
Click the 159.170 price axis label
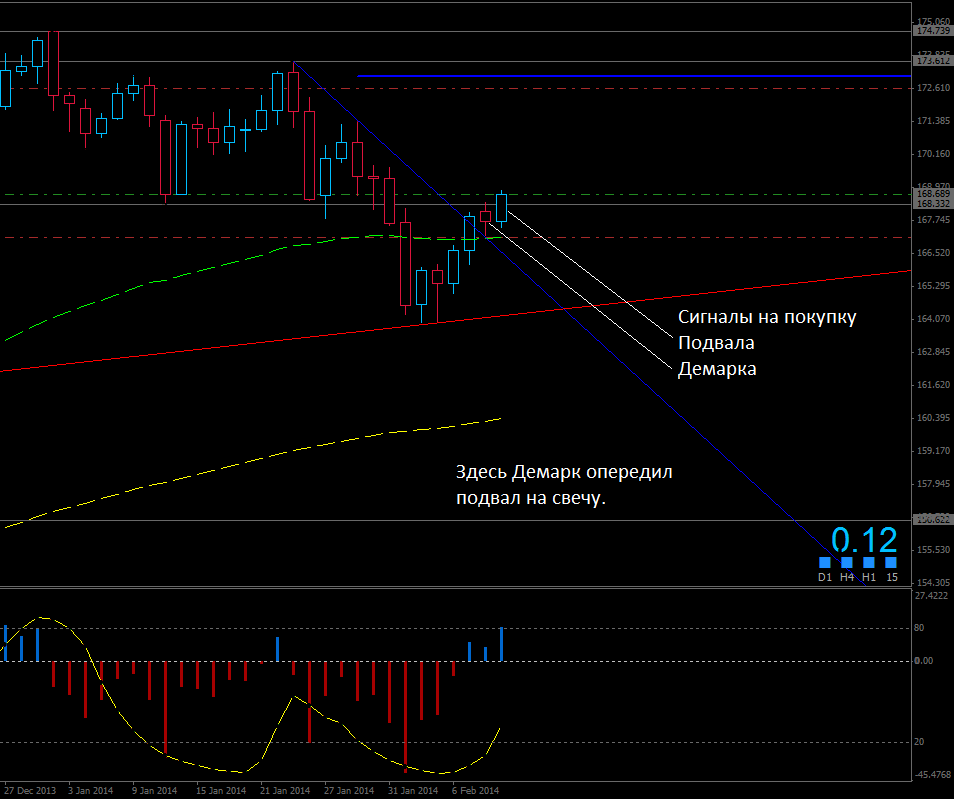933,451
